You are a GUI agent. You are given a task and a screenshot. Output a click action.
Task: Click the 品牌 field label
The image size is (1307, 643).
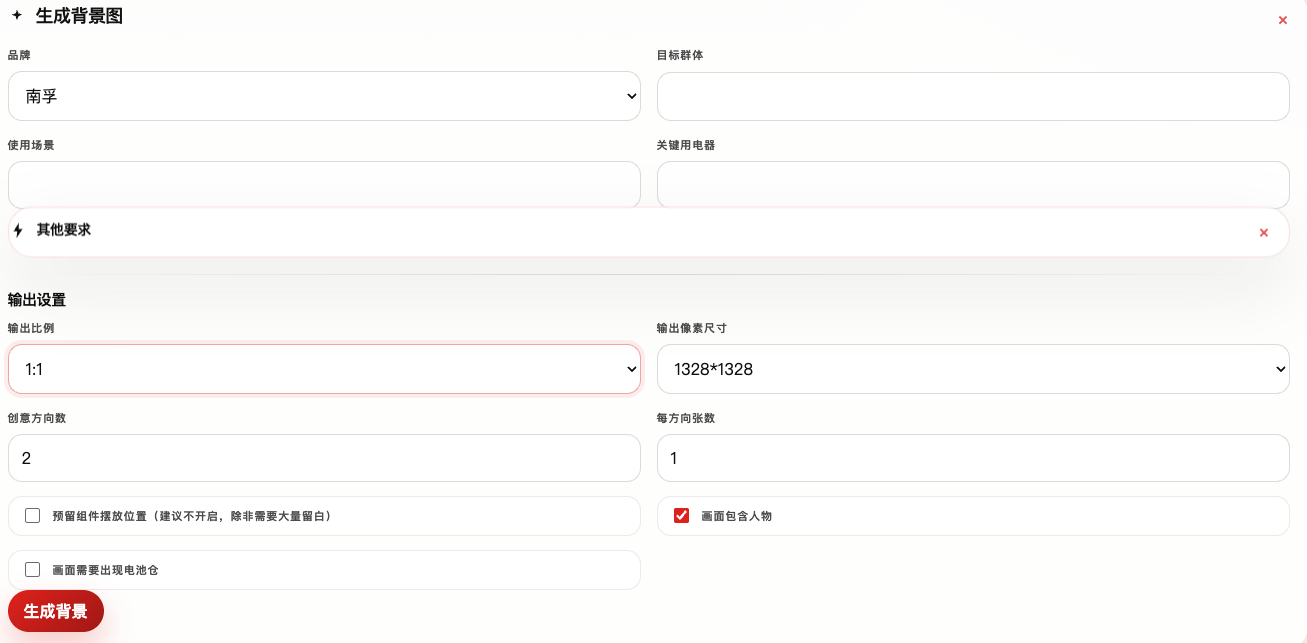[19, 55]
